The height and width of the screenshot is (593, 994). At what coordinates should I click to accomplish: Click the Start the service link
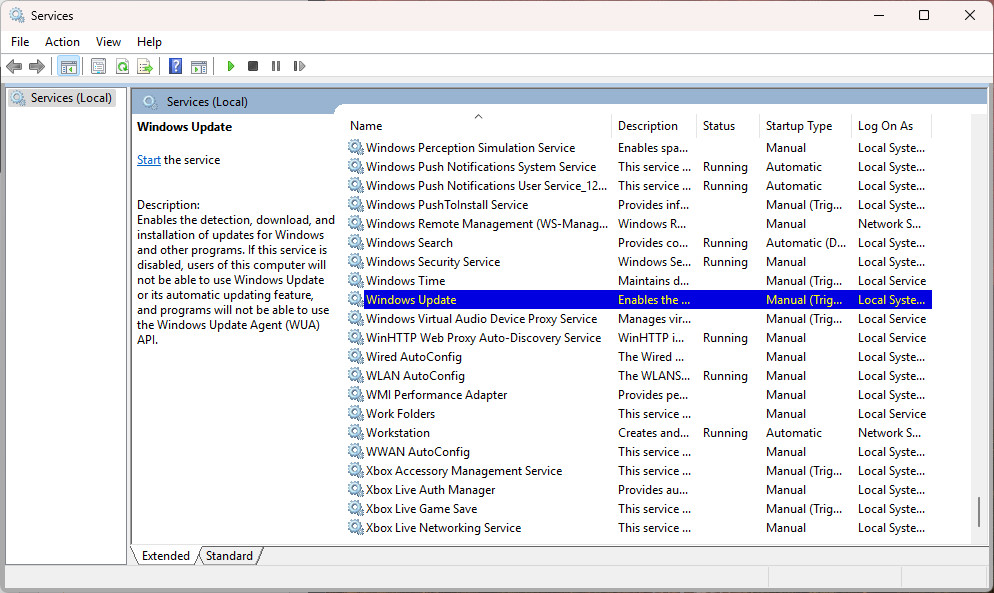coord(149,160)
